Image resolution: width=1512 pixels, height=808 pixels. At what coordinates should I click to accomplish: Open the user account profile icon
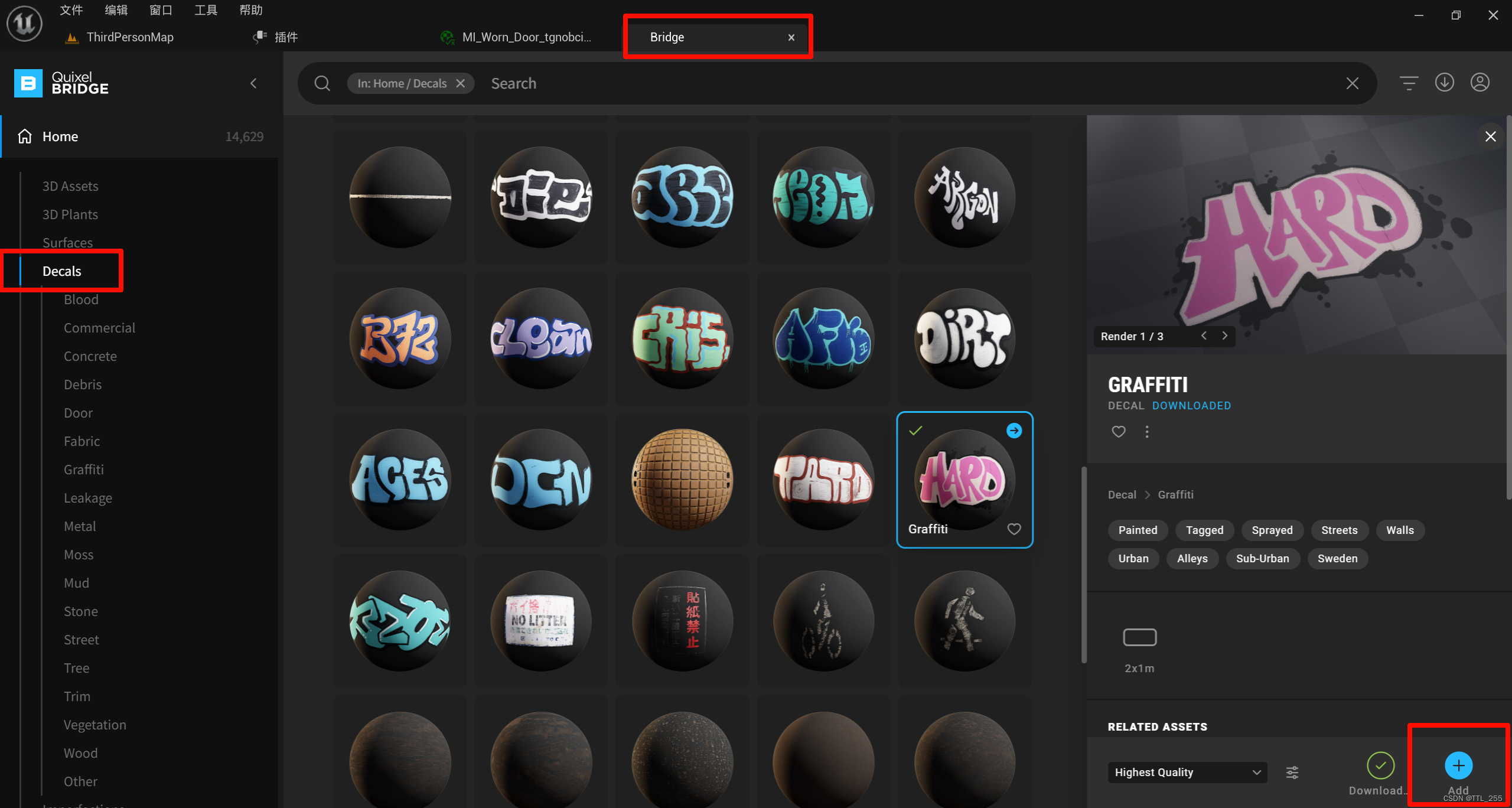[1480, 83]
